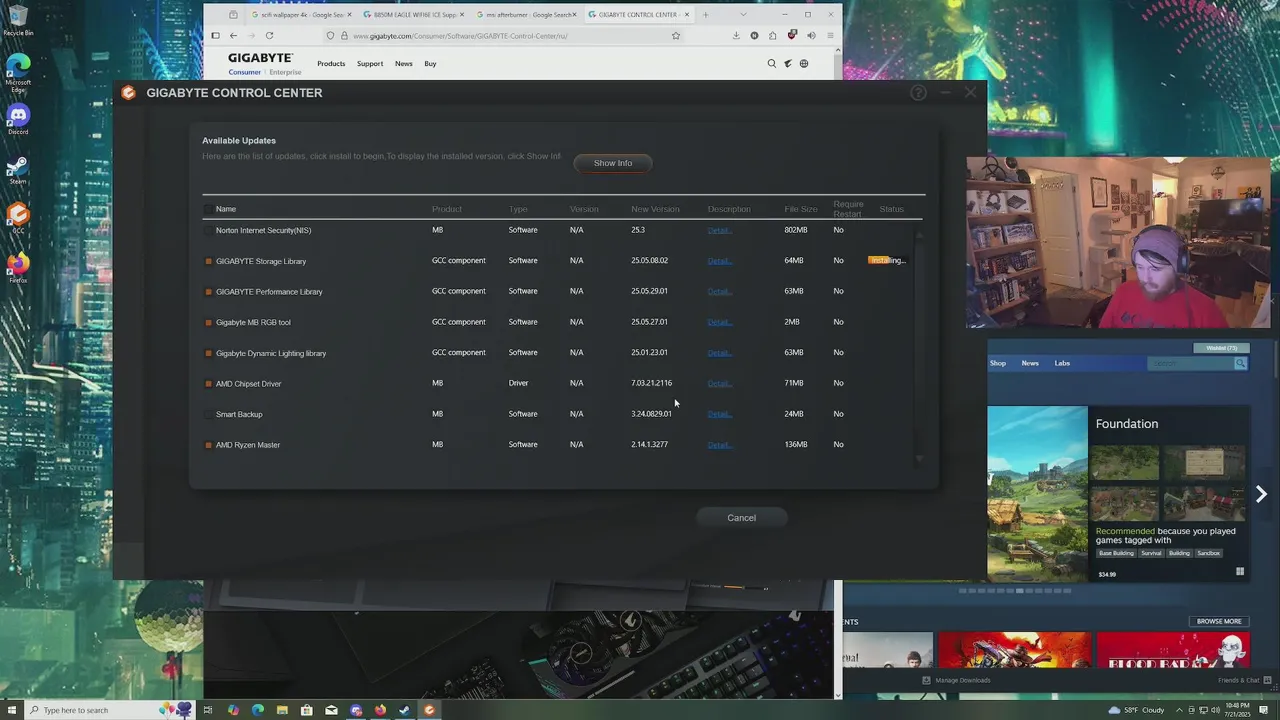Launch Steam desktop shortcut
1280x720 pixels.
18,169
